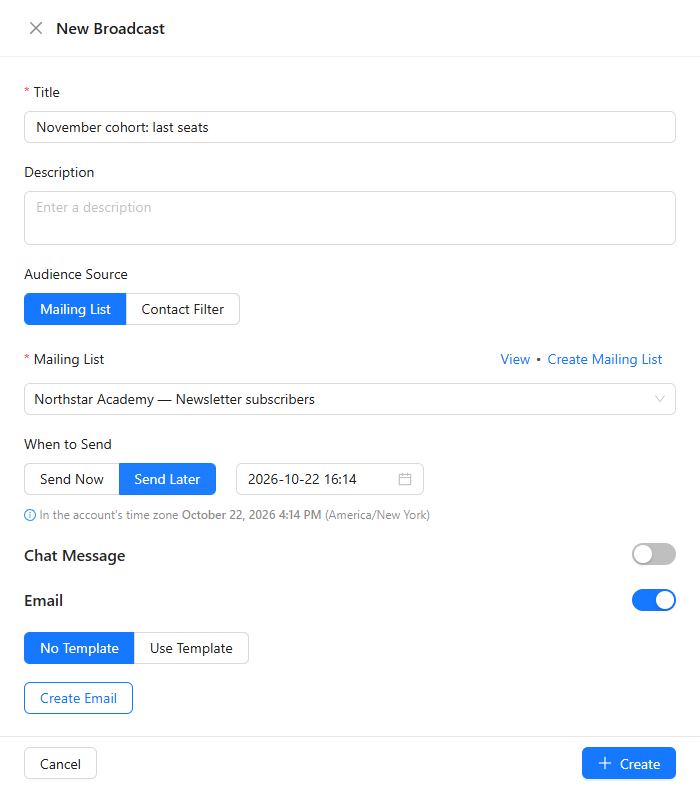This screenshot has width=700, height=789.
Task: Open the View mailing list link
Action: 515,359
